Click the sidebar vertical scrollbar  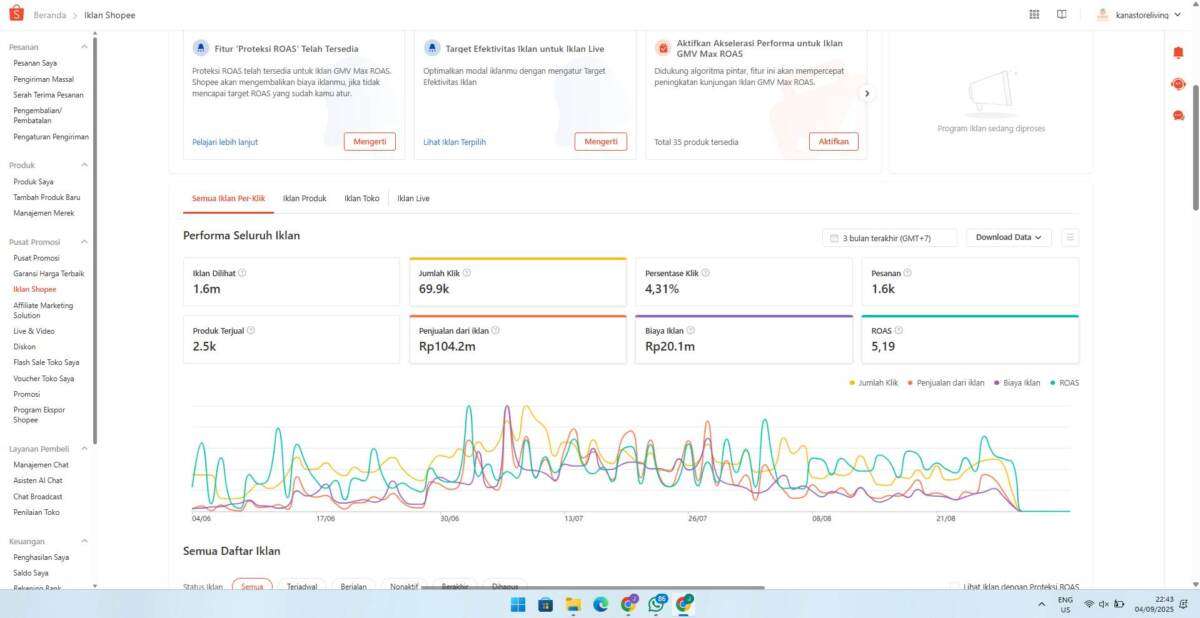(x=94, y=240)
